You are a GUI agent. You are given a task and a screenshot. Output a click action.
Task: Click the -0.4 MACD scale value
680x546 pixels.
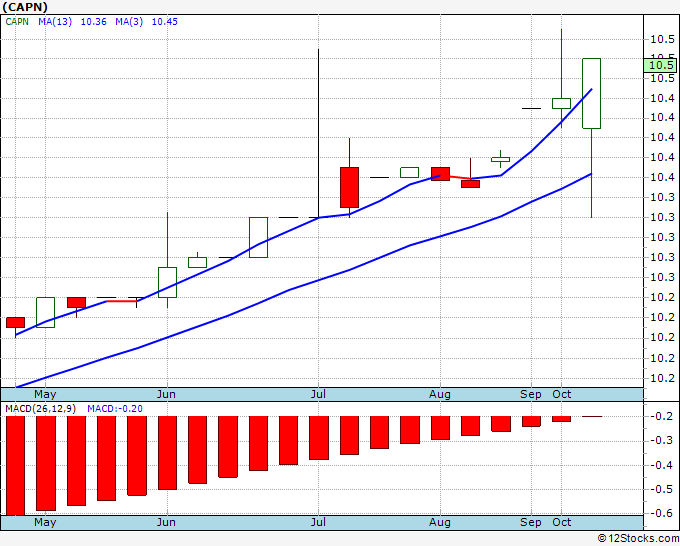click(662, 465)
